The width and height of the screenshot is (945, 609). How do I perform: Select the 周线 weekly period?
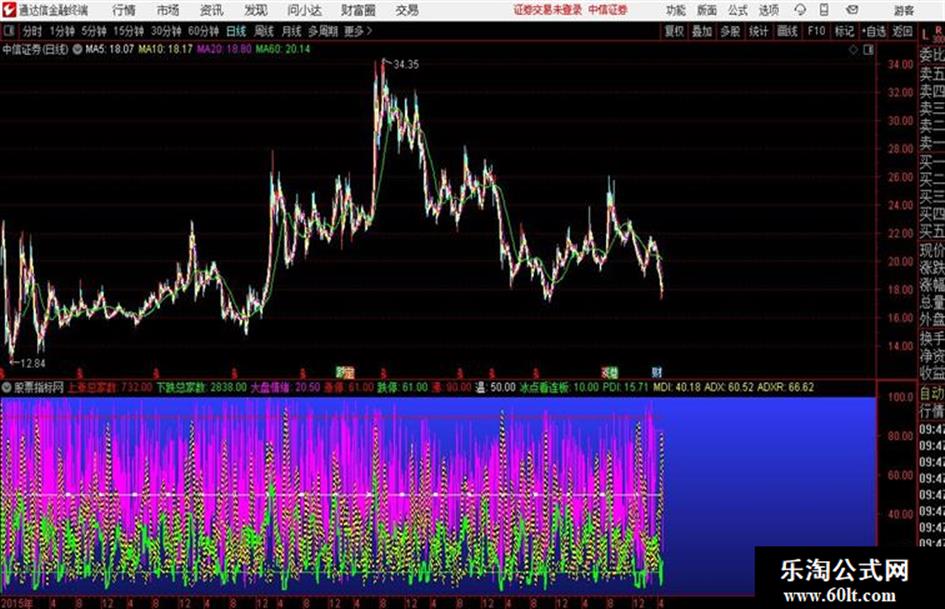pos(264,31)
